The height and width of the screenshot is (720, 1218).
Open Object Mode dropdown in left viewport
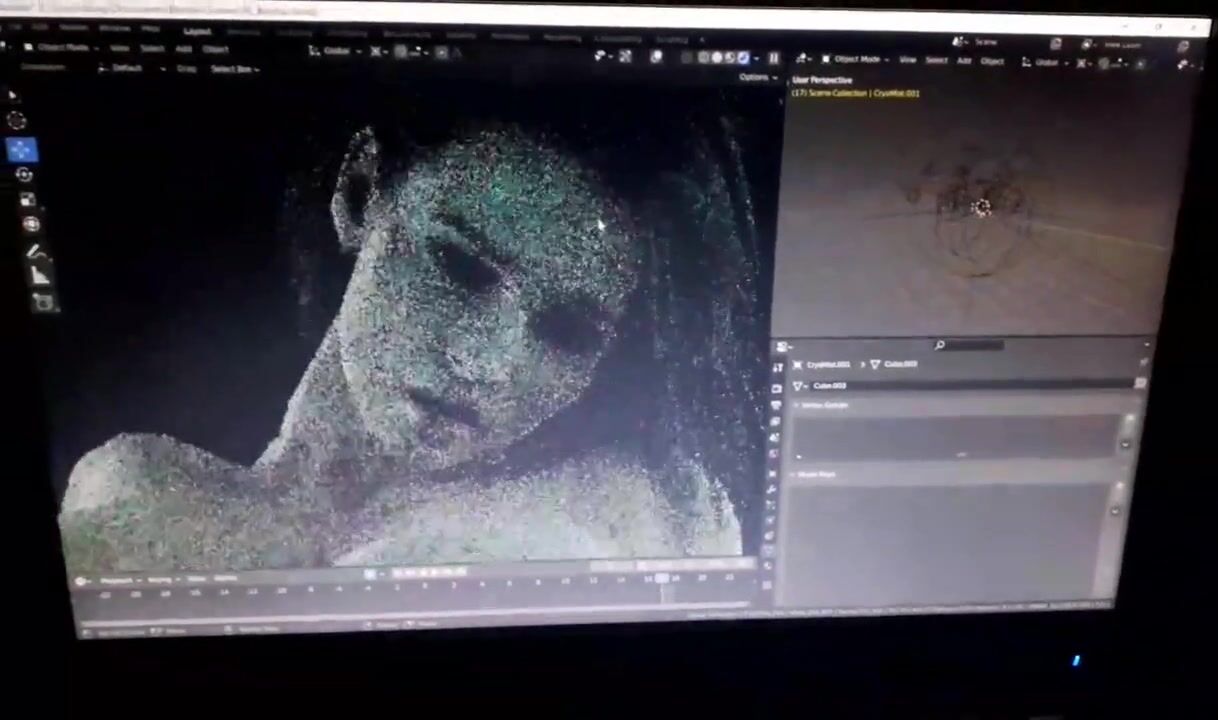coord(62,47)
